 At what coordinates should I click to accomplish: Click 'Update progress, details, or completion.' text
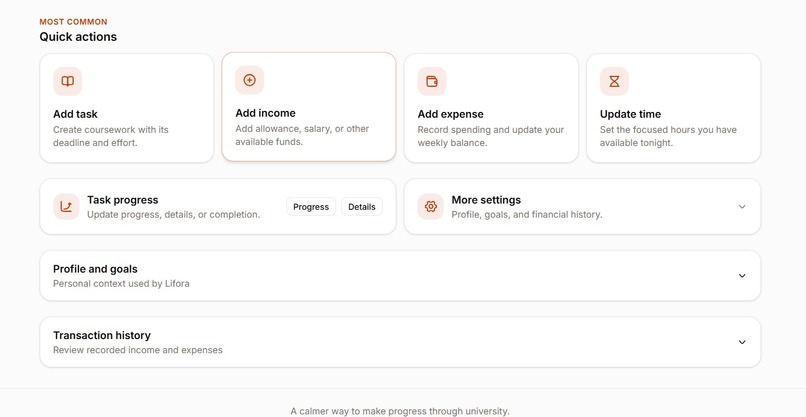tap(173, 214)
